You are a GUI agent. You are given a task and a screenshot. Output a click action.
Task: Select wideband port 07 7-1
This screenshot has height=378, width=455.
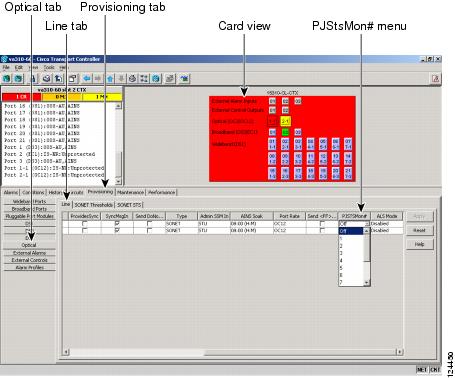(x=348, y=144)
